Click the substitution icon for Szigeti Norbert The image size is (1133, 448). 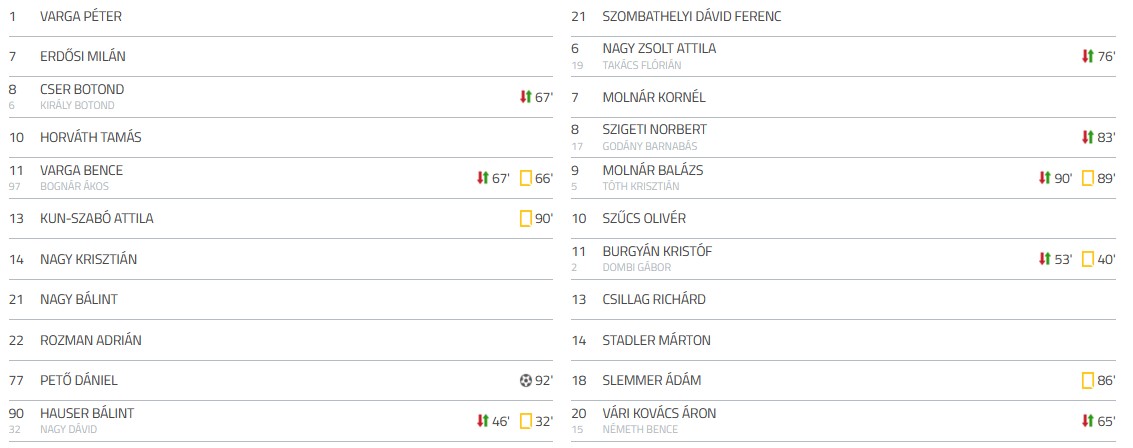click(x=1088, y=137)
